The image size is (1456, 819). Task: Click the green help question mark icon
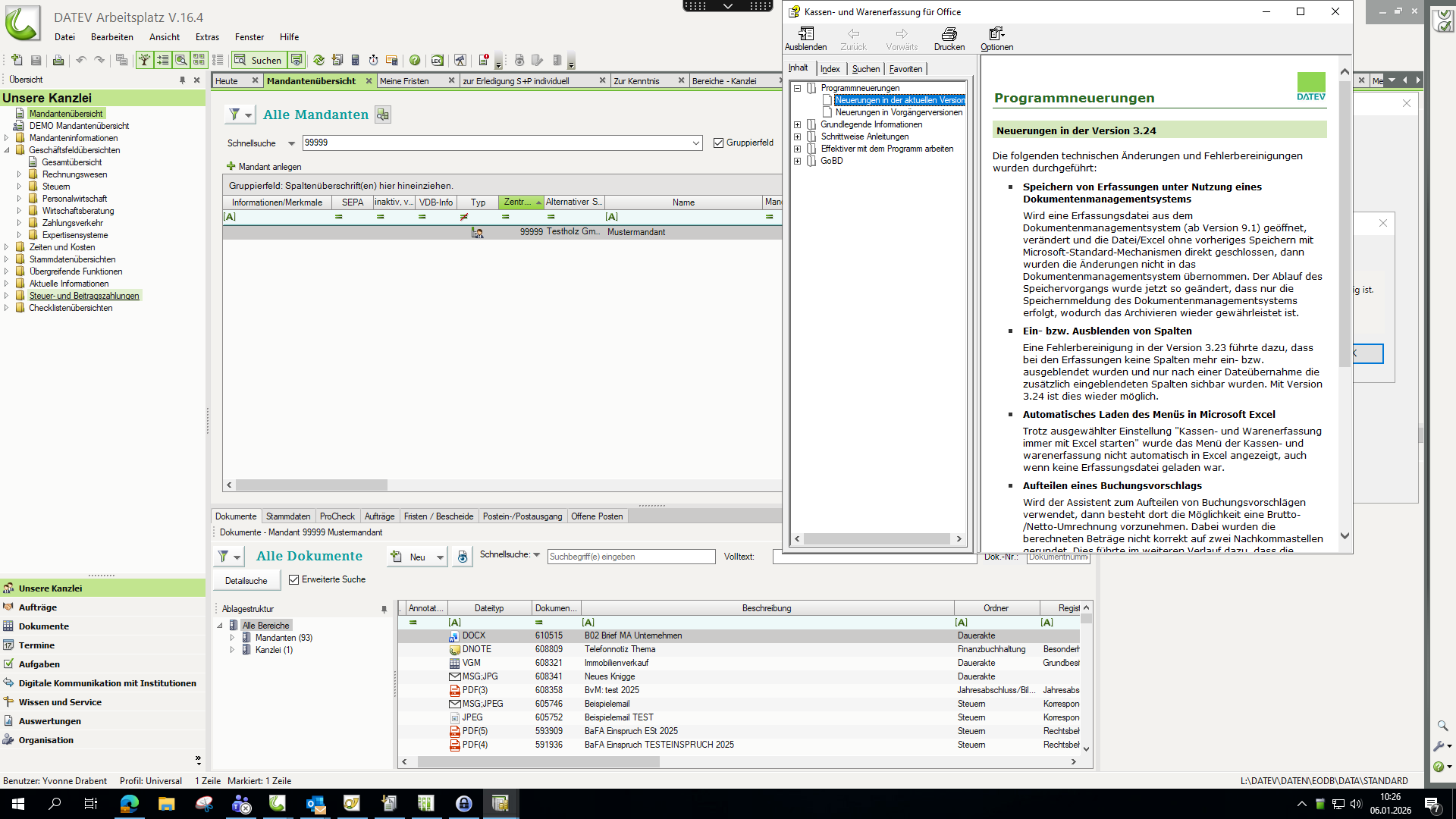415,60
